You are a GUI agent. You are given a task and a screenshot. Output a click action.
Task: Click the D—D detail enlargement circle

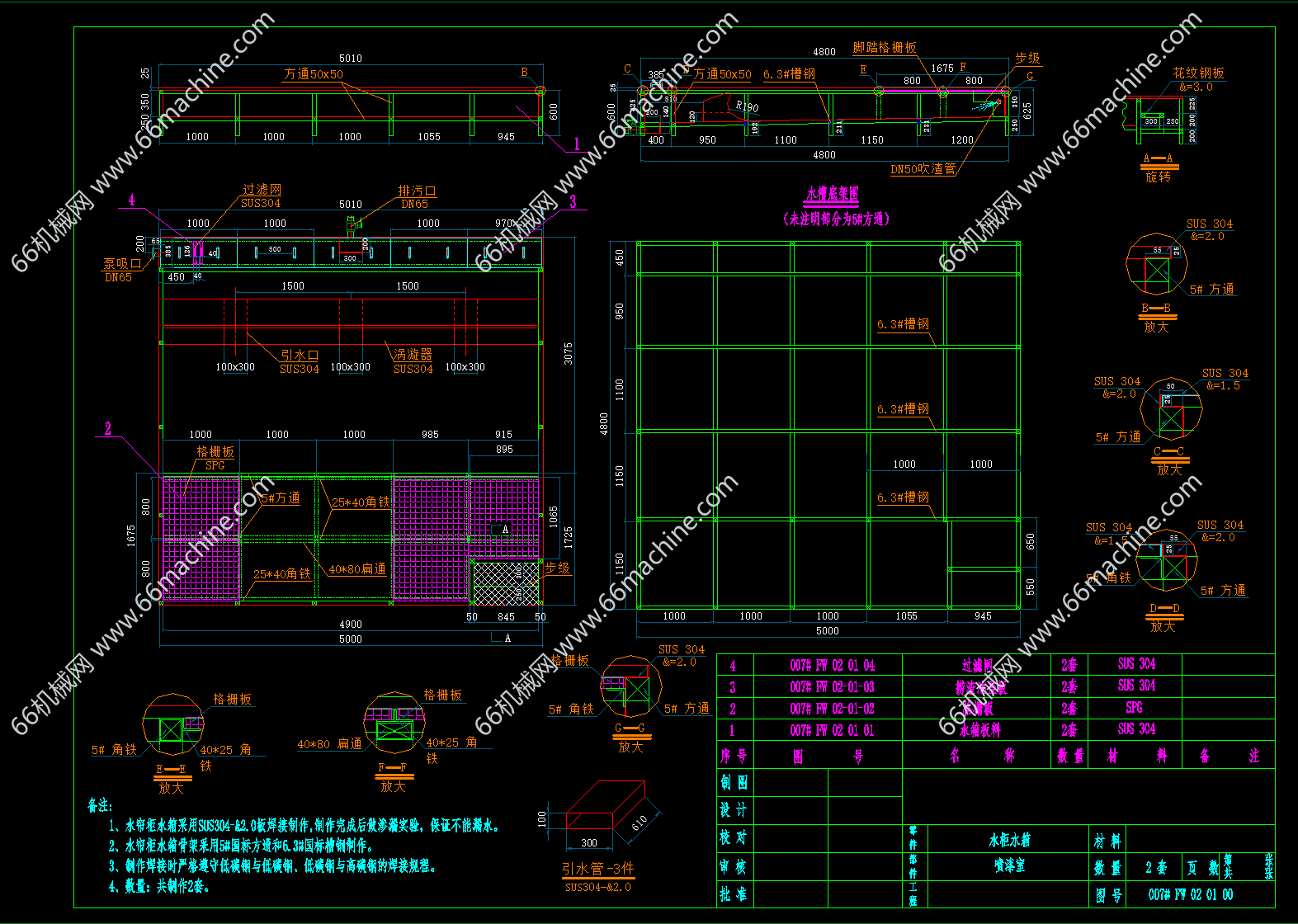[x=1166, y=560]
